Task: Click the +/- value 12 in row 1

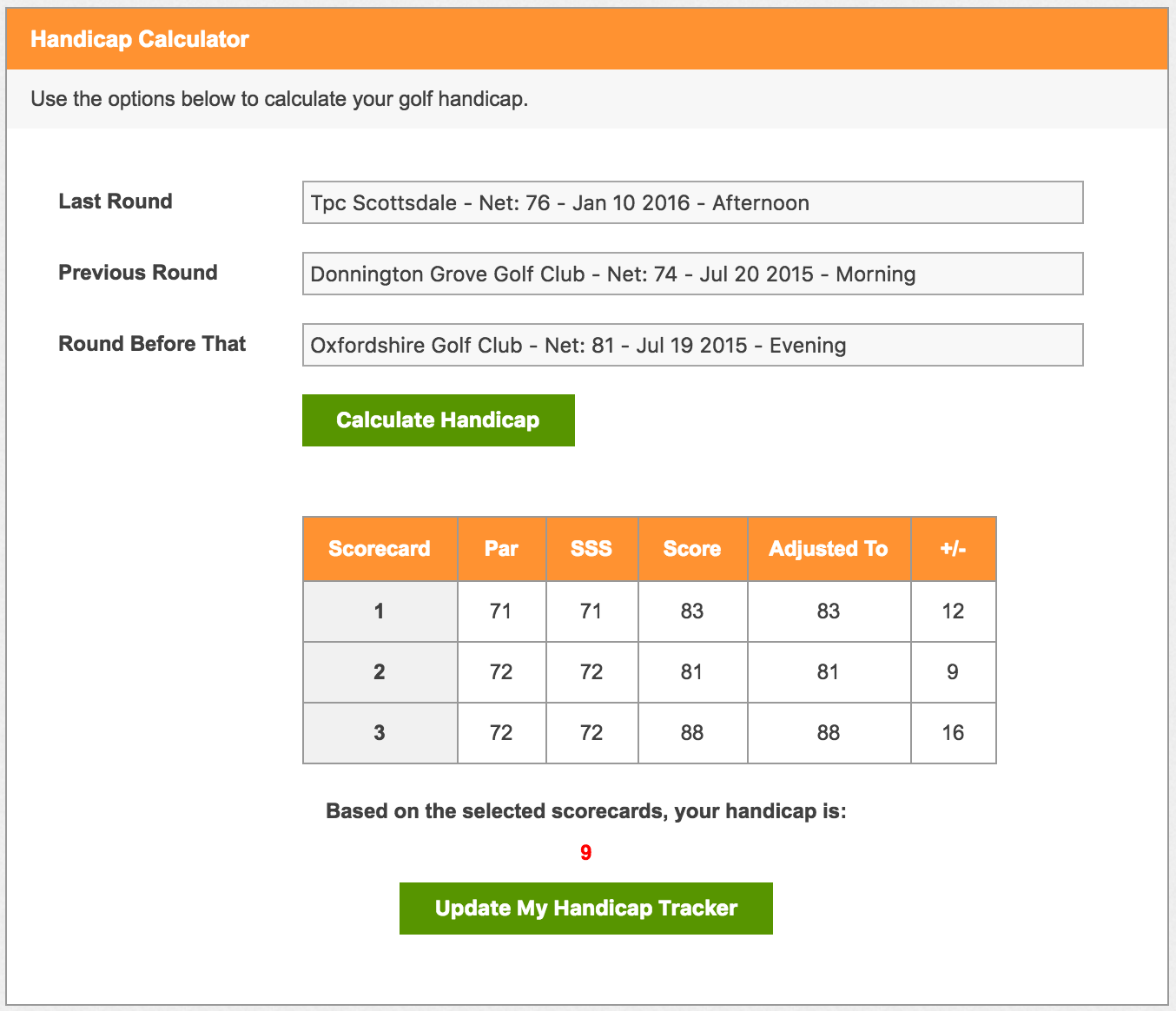Action: (x=953, y=611)
